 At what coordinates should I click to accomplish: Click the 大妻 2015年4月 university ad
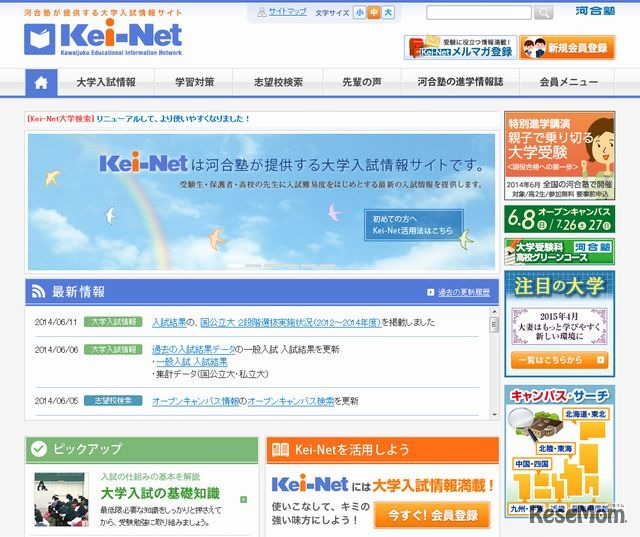[x=559, y=327]
